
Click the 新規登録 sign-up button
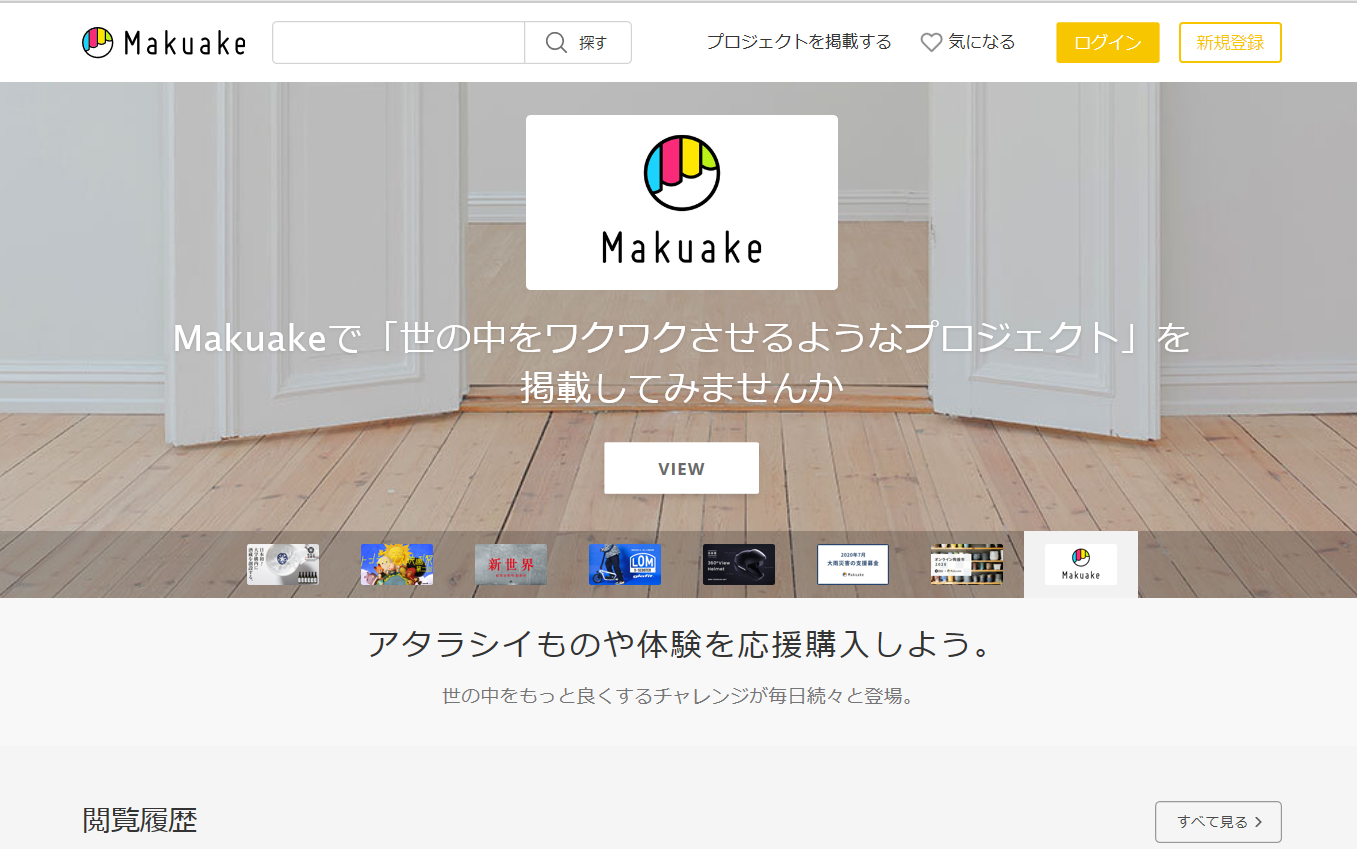pyautogui.click(x=1230, y=43)
